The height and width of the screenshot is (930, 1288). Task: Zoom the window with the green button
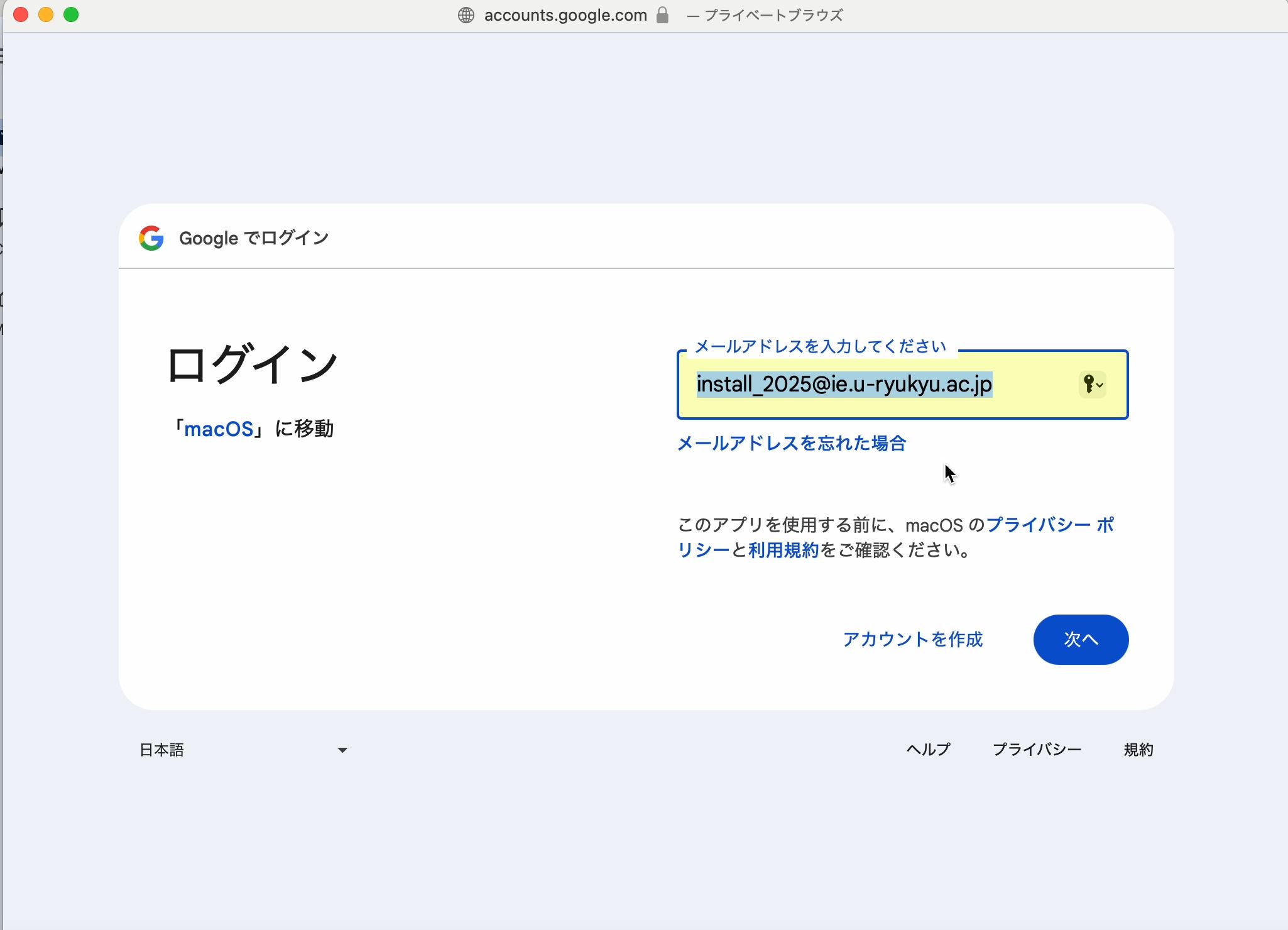(x=71, y=14)
